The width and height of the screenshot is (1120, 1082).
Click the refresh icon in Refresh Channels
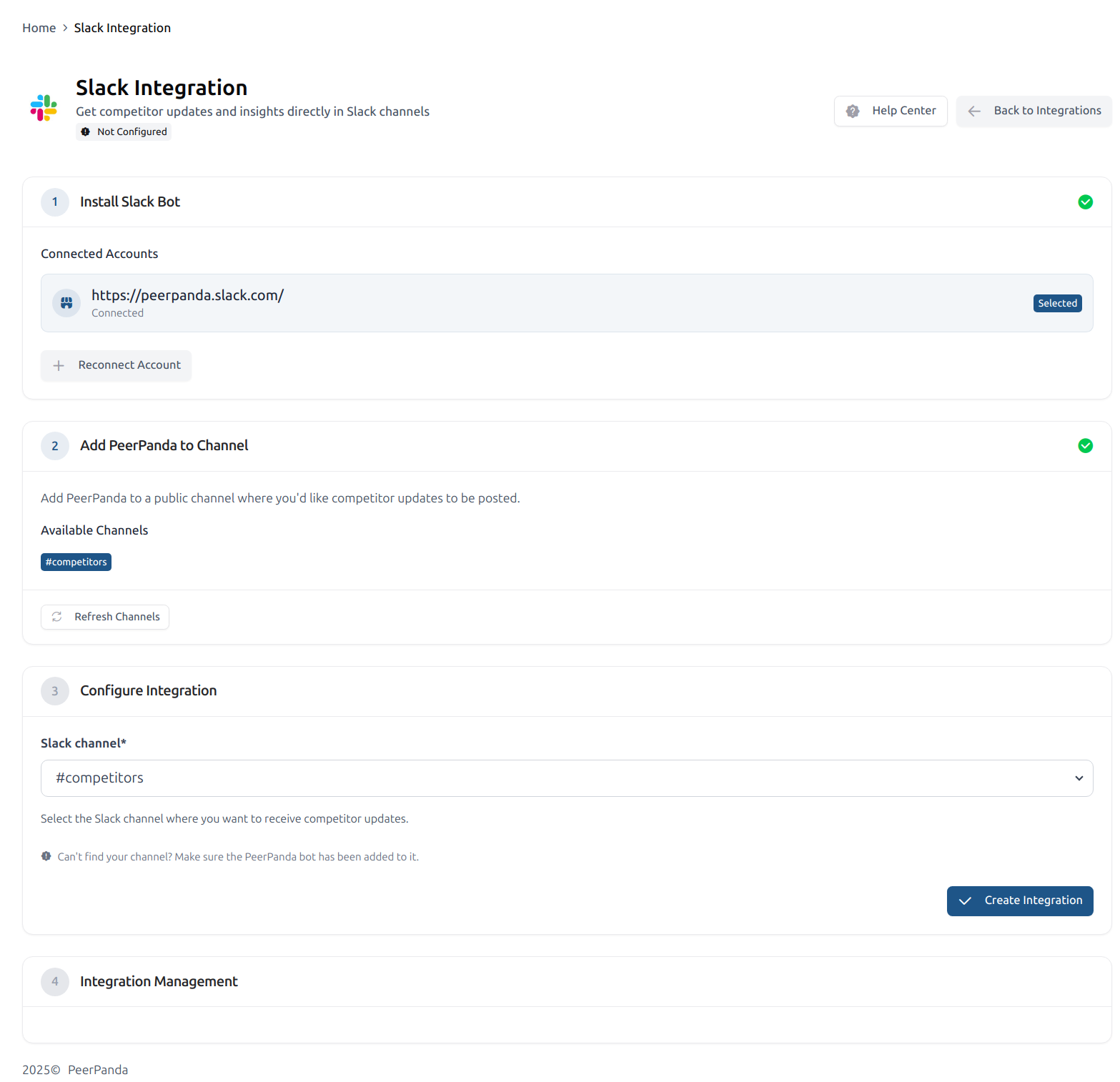(57, 617)
